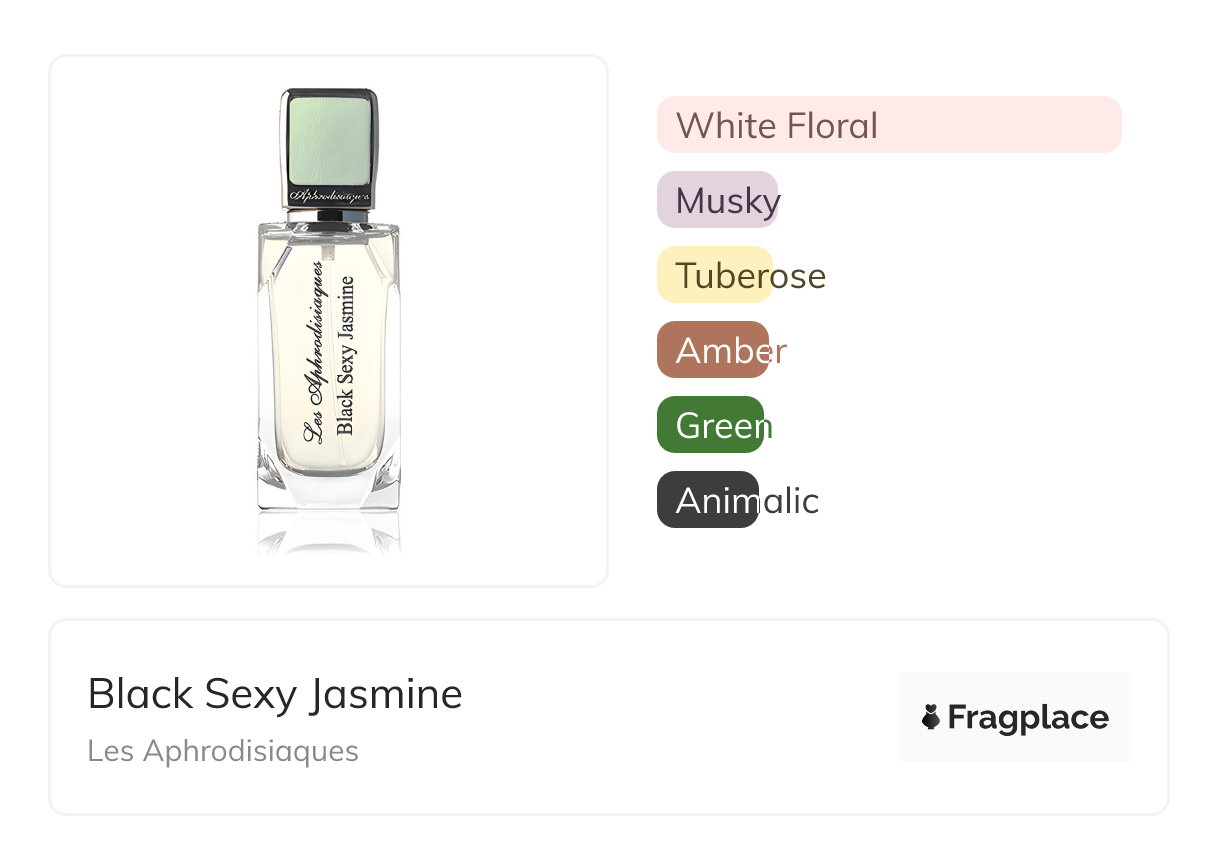Image resolution: width=1218 pixels, height=864 pixels.
Task: Select the Green accord bar
Action: (x=709, y=425)
